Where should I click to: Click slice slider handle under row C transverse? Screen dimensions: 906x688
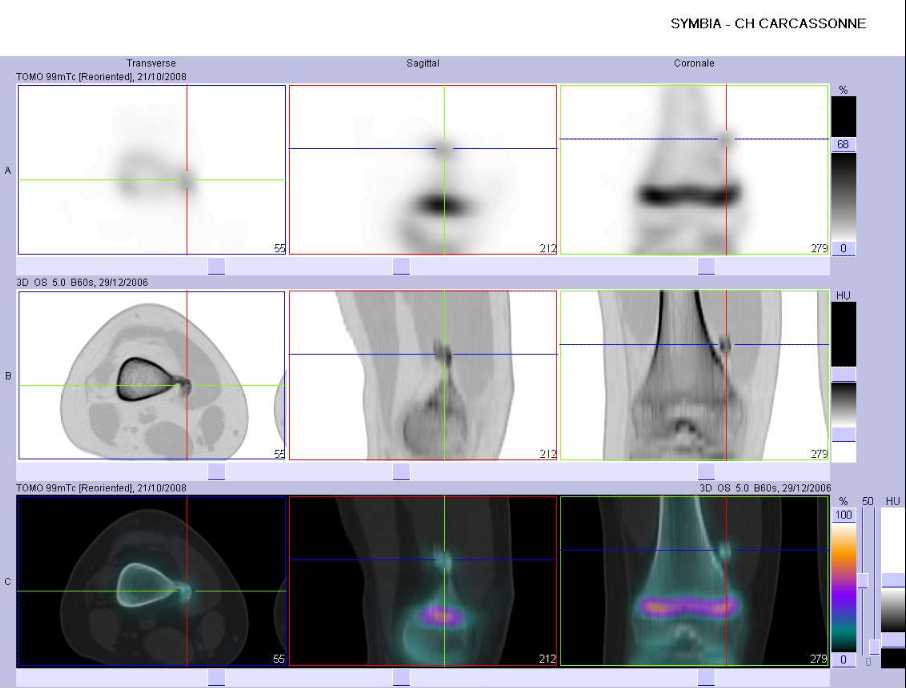(x=216, y=678)
